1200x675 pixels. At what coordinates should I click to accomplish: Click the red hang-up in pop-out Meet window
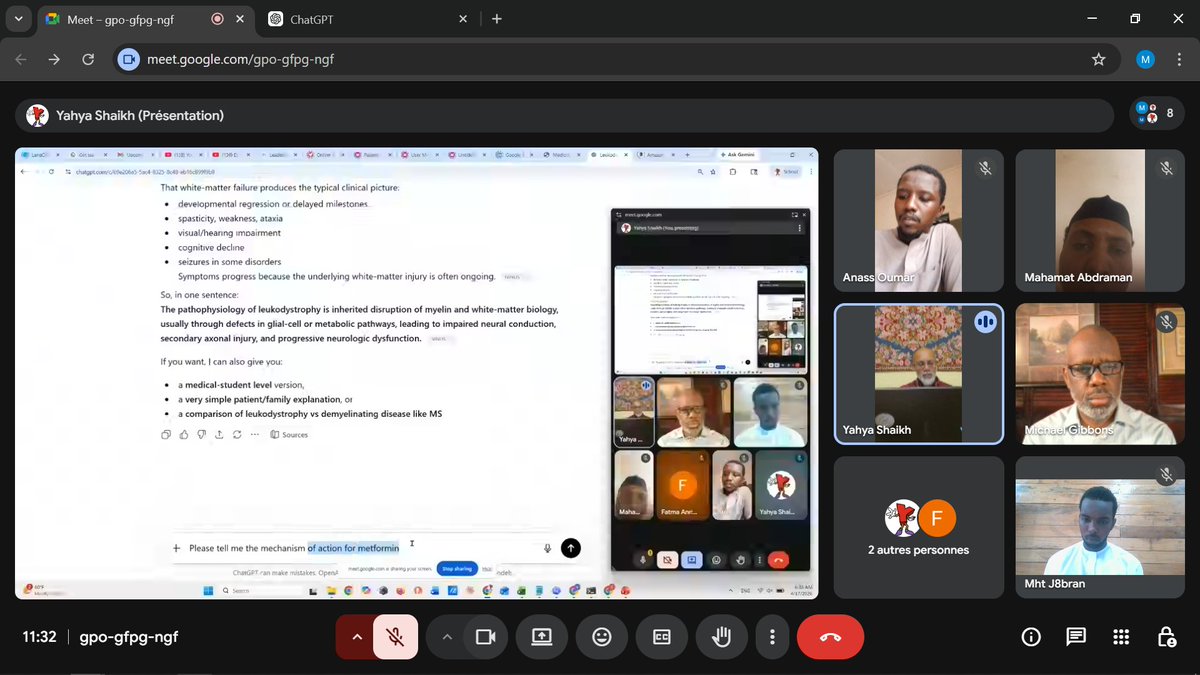click(777, 560)
